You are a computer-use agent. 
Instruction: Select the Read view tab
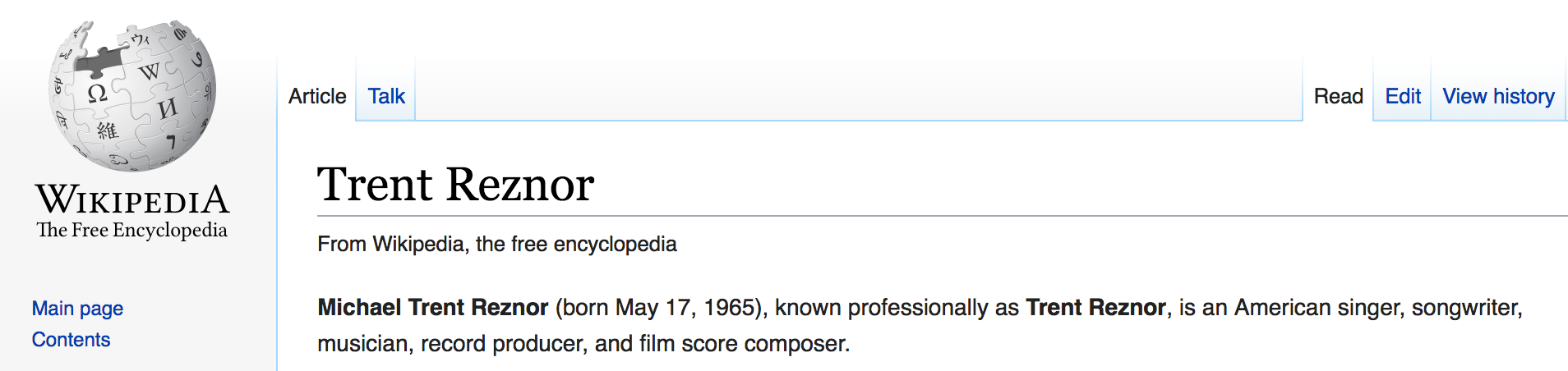pyautogui.click(x=1338, y=97)
